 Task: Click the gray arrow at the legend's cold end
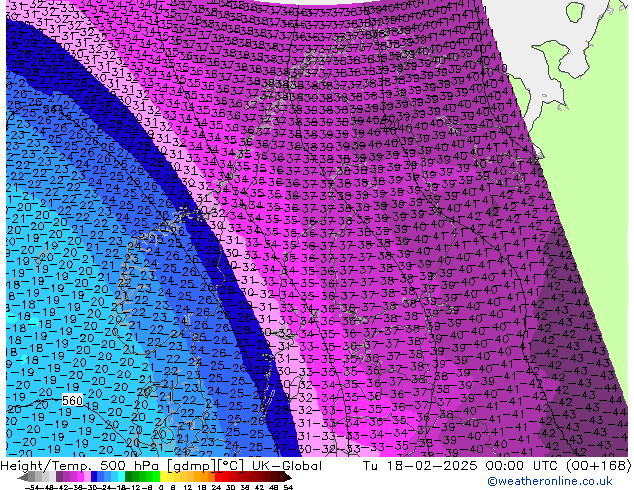(x=22, y=478)
